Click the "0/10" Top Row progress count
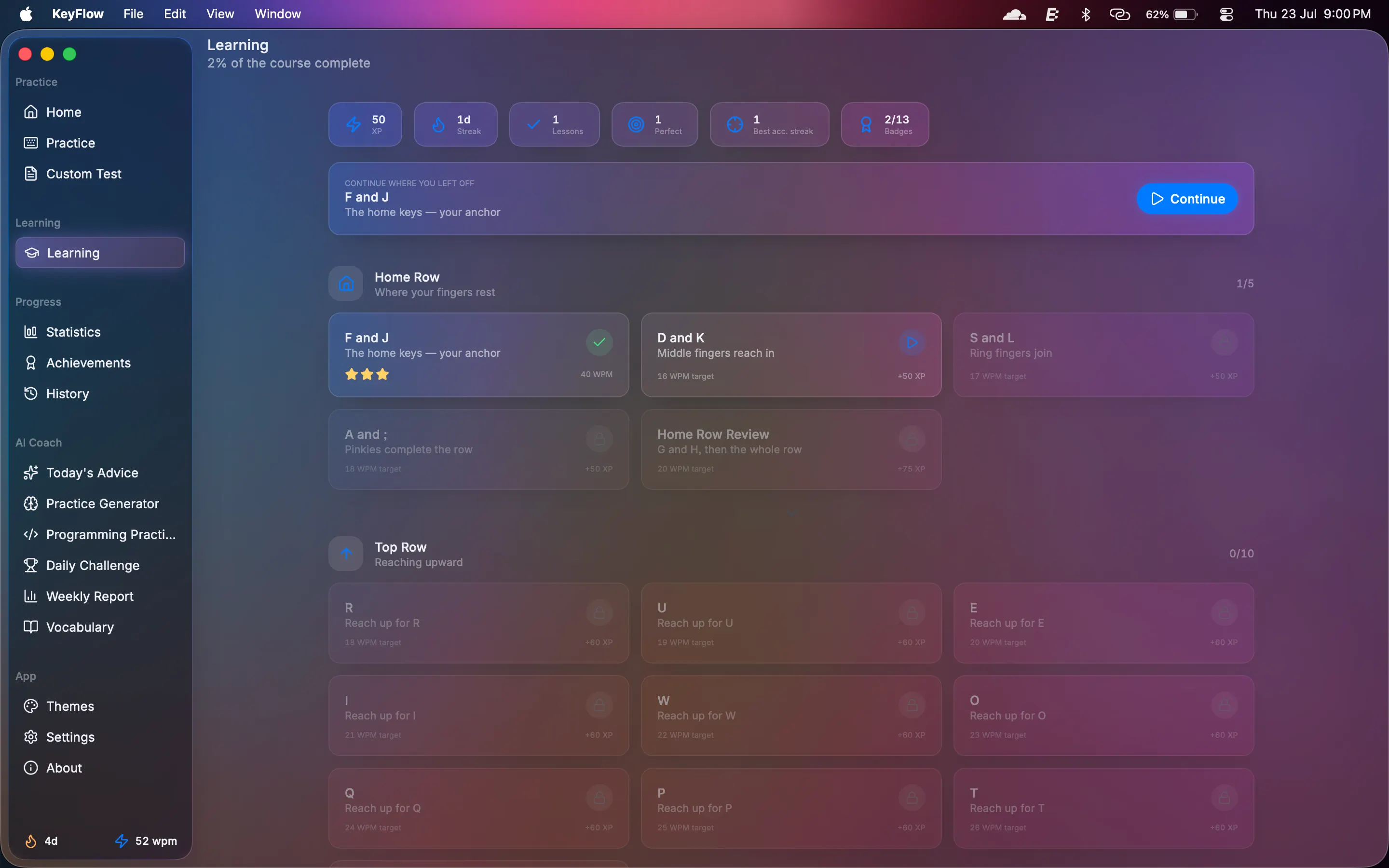This screenshot has height=868, width=1389. point(1241,554)
